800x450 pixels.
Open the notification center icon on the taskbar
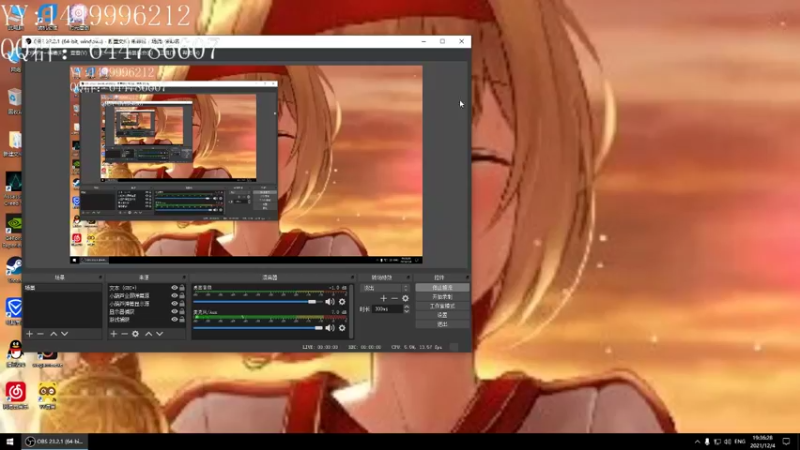tap(787, 441)
